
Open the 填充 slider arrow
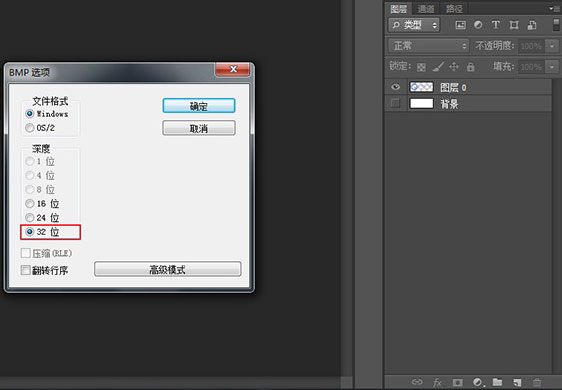click(552, 67)
